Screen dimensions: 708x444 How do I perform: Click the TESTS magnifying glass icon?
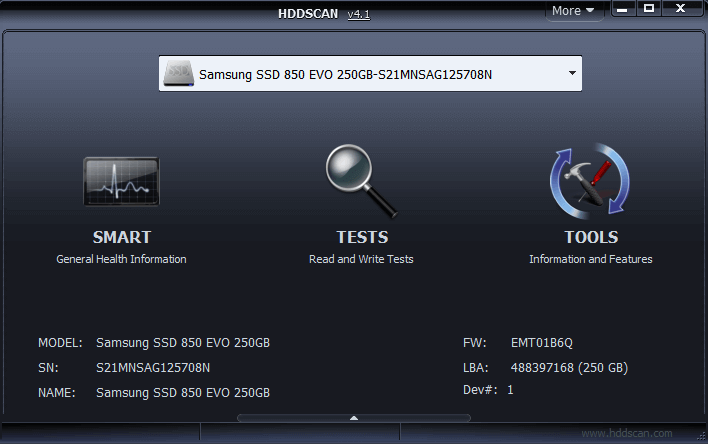[361, 181]
